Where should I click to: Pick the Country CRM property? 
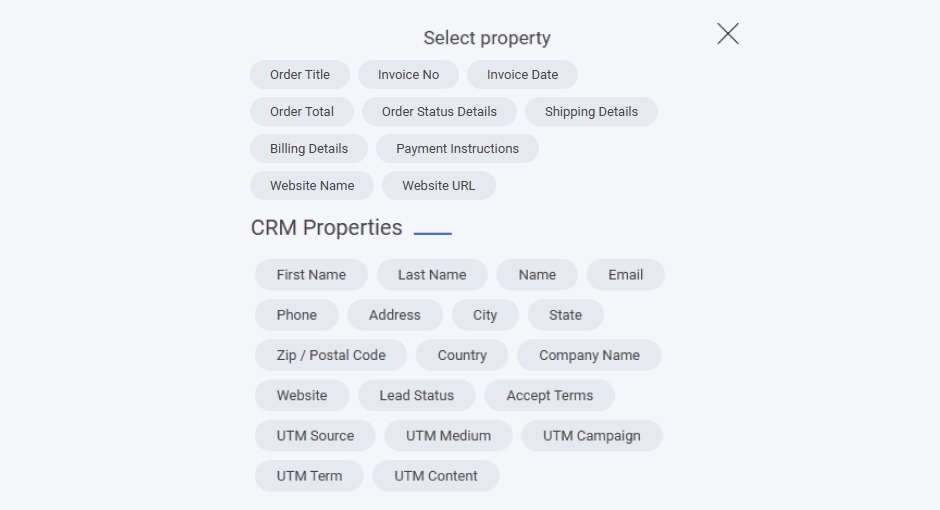pyautogui.click(x=462, y=355)
